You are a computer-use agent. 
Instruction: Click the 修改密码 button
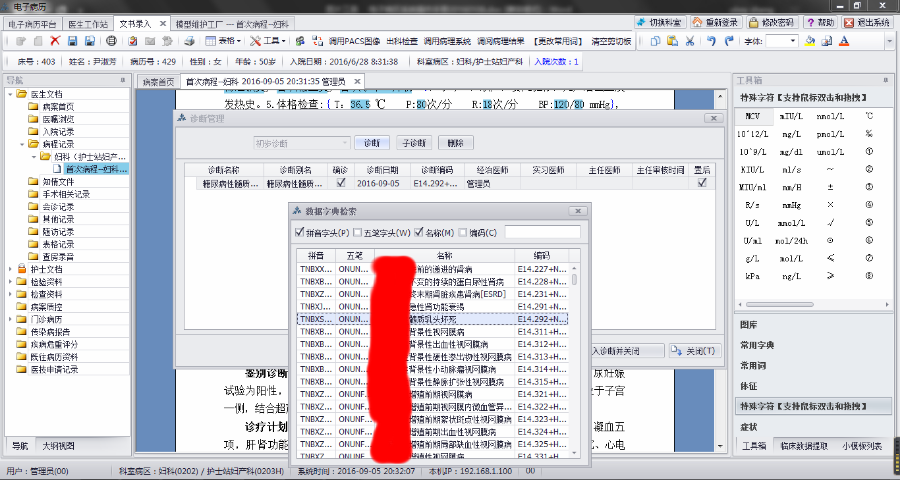[771, 22]
